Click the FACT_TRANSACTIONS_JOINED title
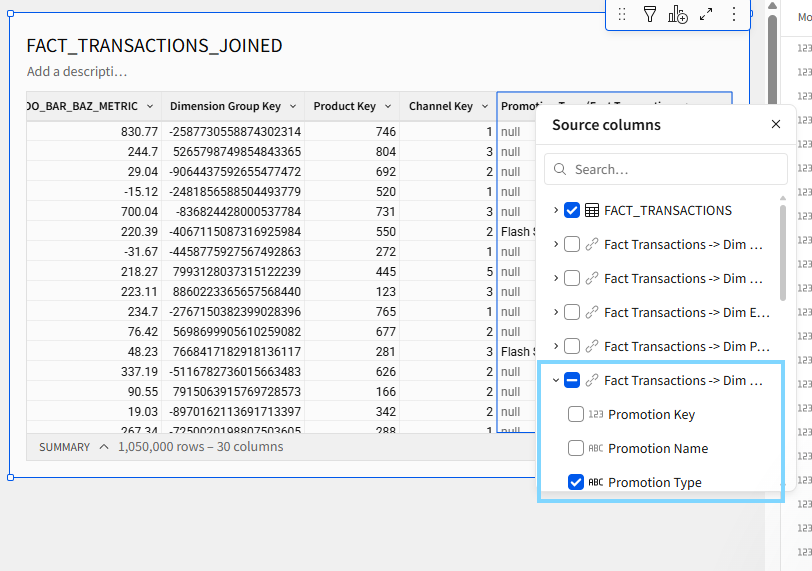This screenshot has width=812, height=571. (154, 46)
